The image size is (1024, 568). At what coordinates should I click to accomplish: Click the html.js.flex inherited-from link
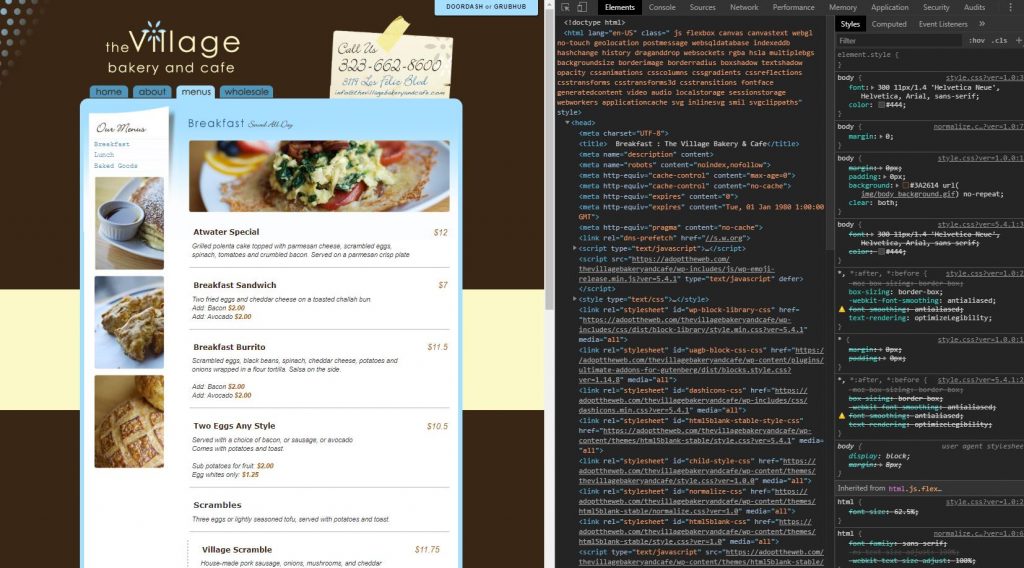(914, 488)
